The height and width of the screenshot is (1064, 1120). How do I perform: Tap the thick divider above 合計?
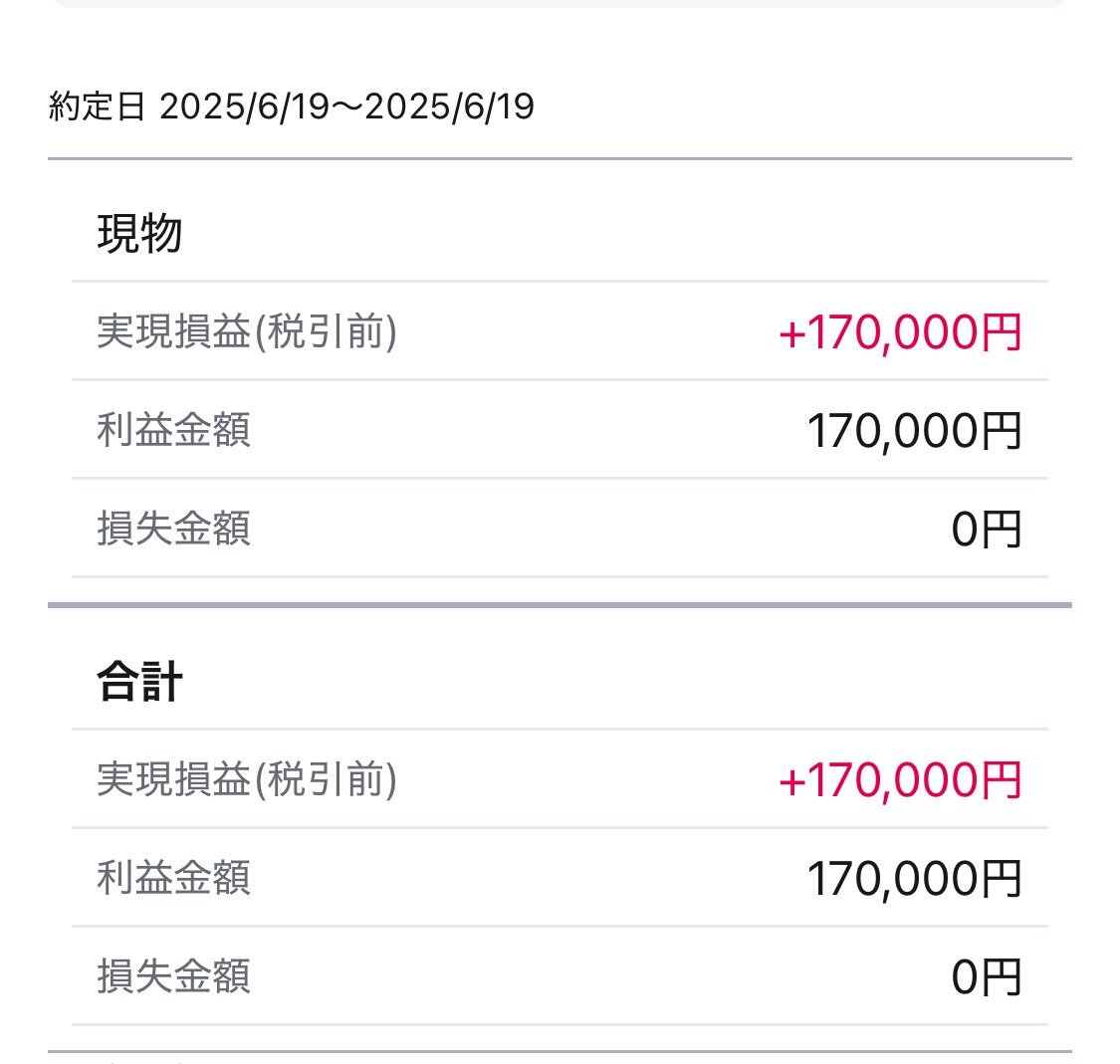click(x=560, y=605)
